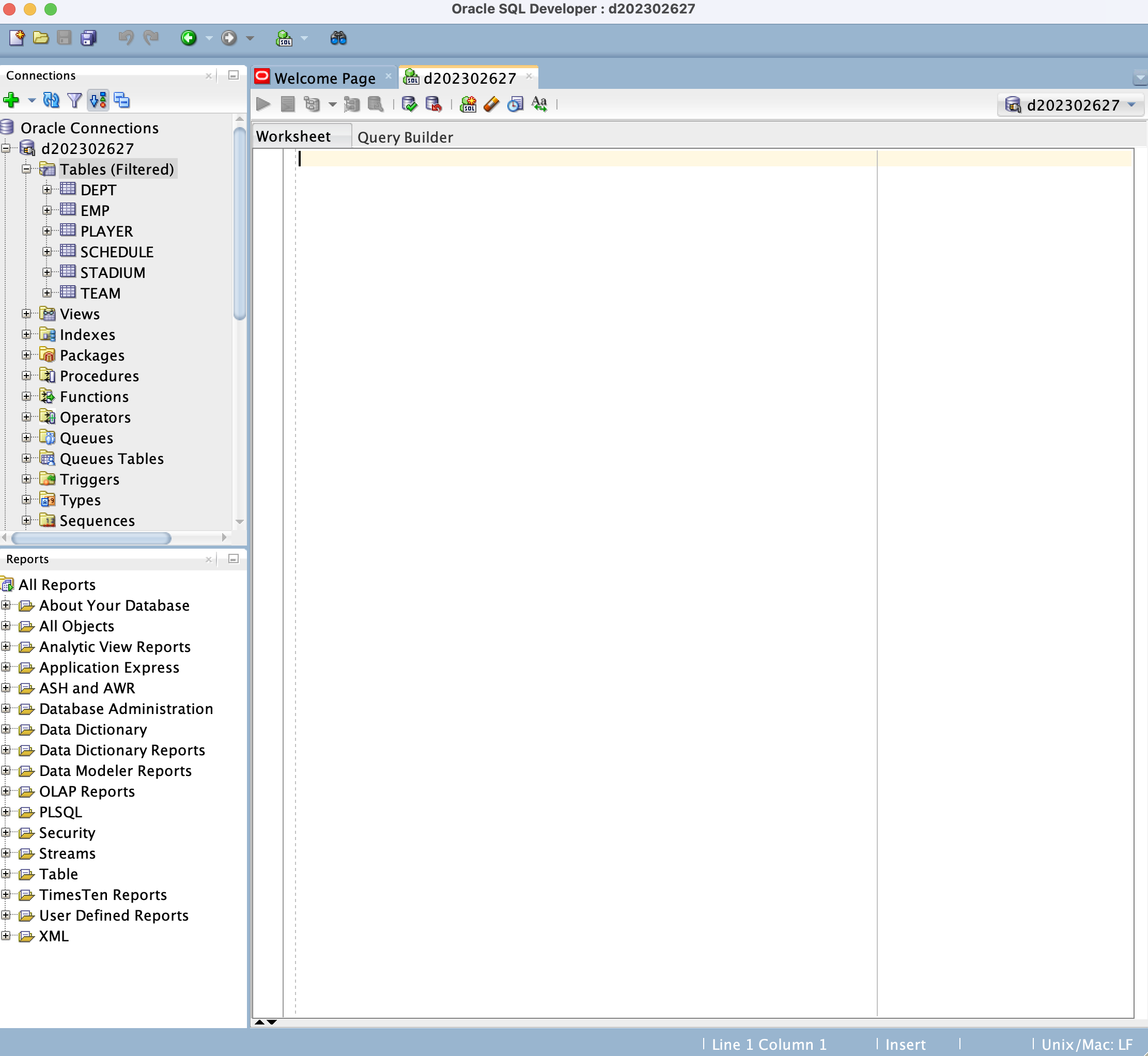Click the Unshared SQL Worksheet icon
The width and height of the screenshot is (1148, 1056).
468,104
